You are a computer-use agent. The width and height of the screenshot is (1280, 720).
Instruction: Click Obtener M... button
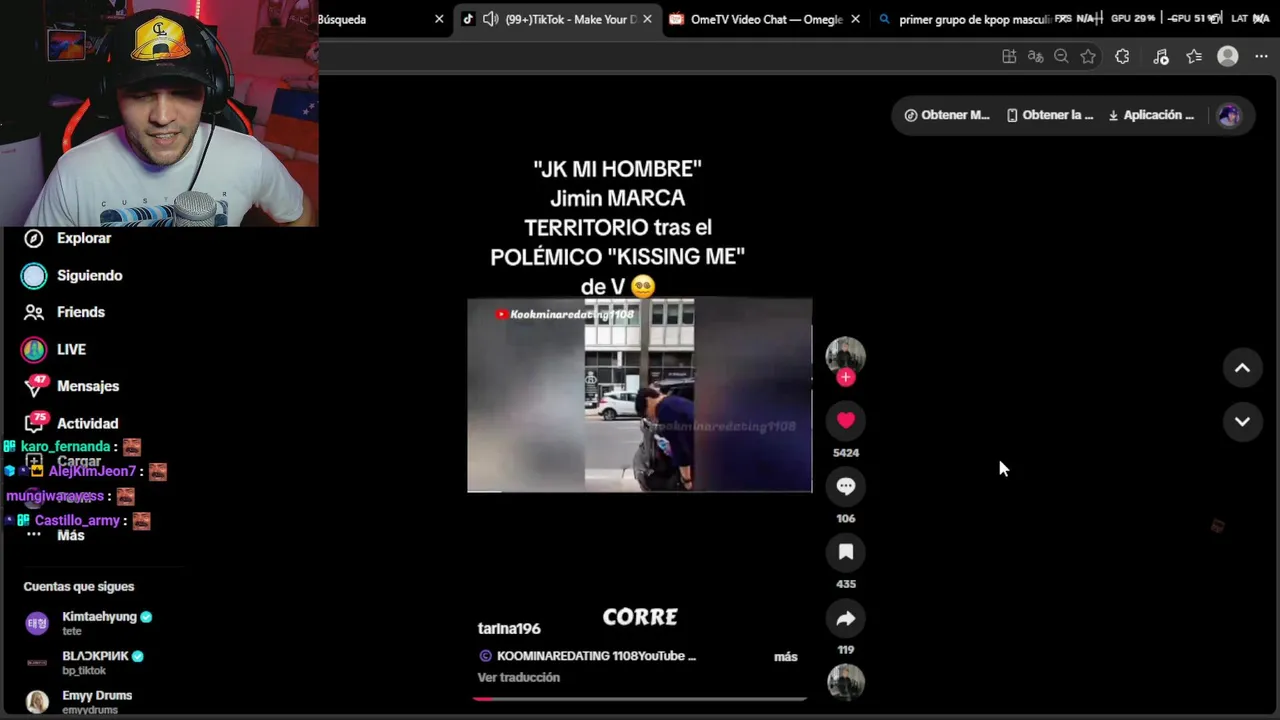[x=946, y=115]
